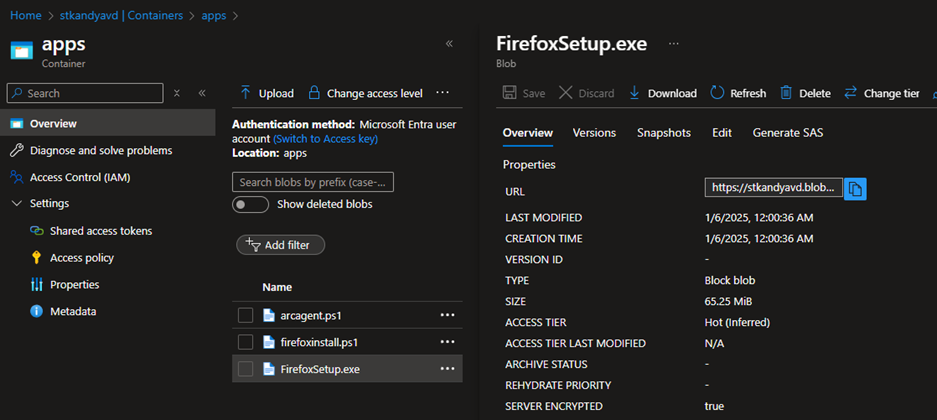The image size is (937, 420).
Task: Open the firefoxinstall.ps1 row ellipsis menu
Action: [x=448, y=342]
